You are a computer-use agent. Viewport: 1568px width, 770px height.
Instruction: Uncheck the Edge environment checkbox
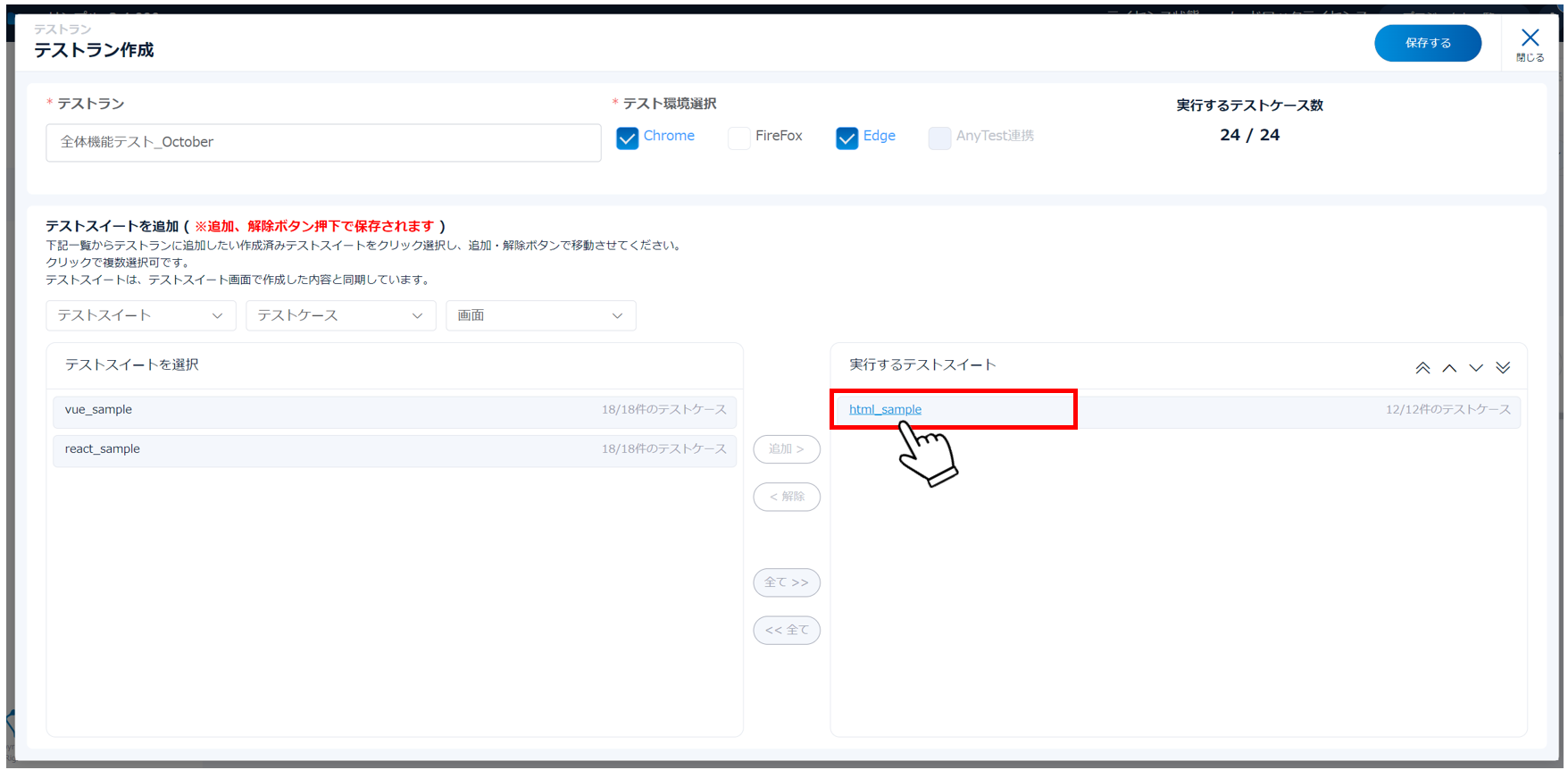coord(847,138)
